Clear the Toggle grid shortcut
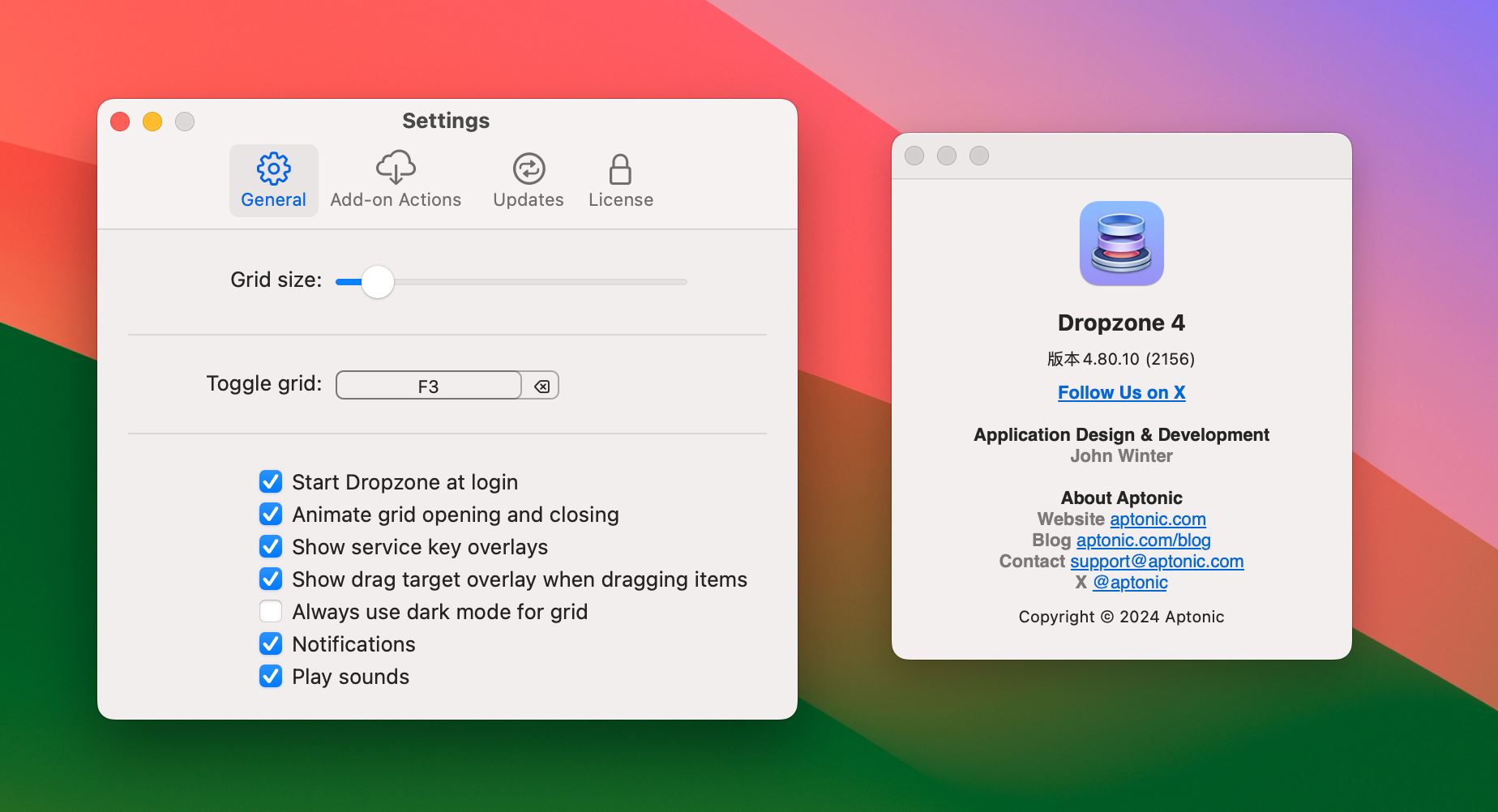 pos(541,387)
